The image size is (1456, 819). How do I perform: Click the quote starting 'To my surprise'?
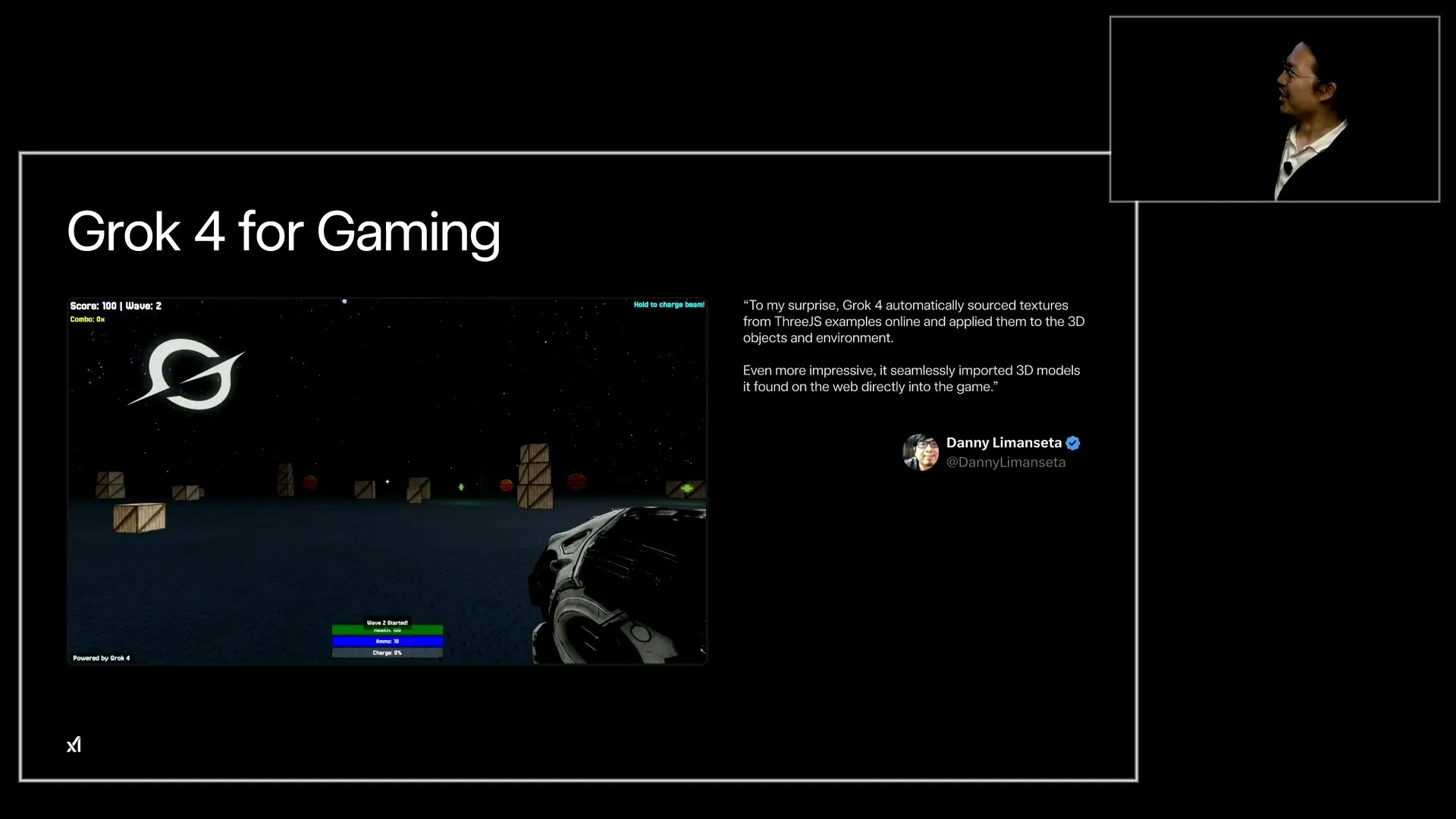coord(914,322)
